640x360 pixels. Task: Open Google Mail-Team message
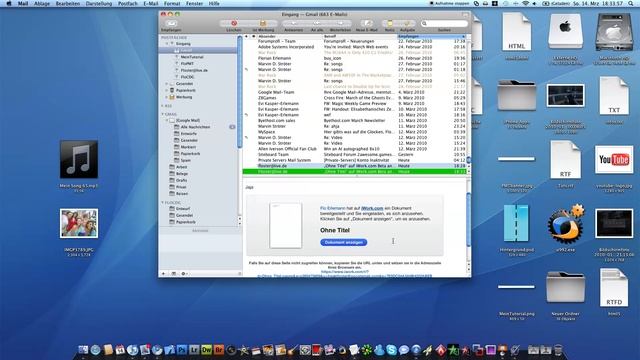354,92
